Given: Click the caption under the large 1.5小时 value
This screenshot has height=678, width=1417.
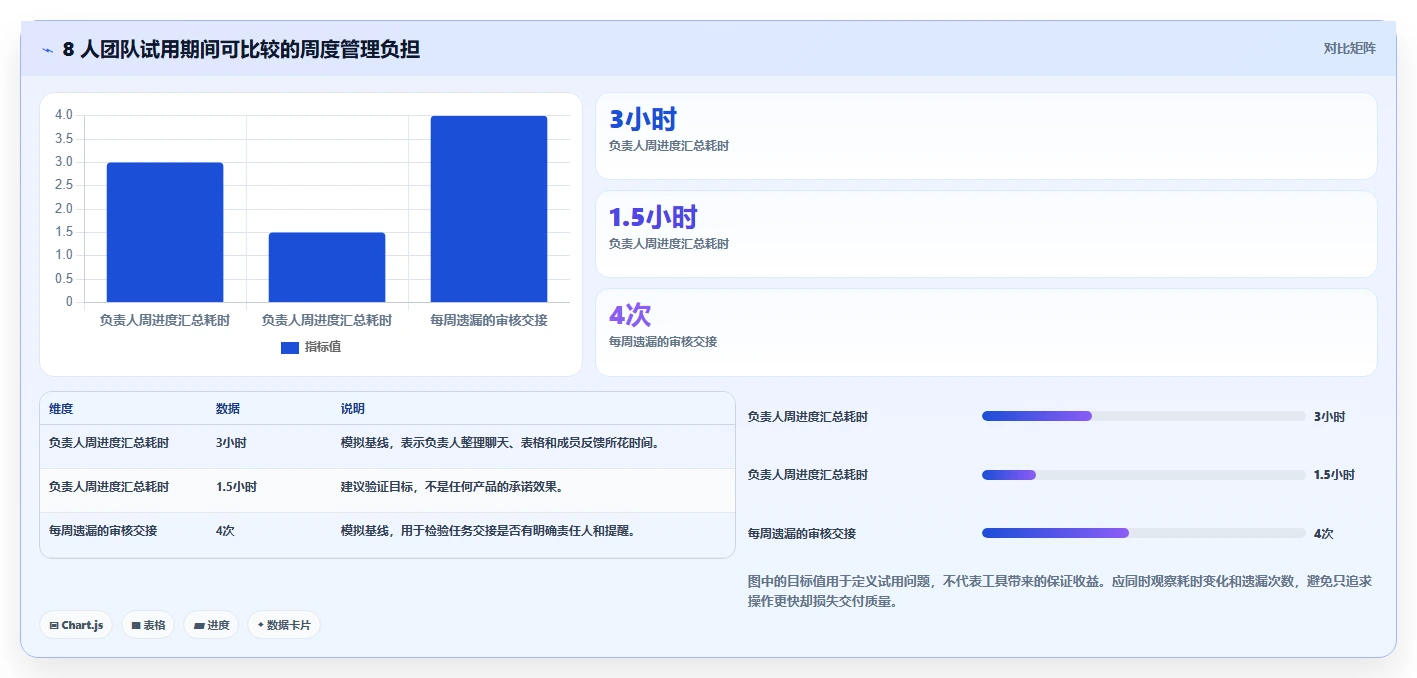Looking at the screenshot, I should click(x=669, y=244).
